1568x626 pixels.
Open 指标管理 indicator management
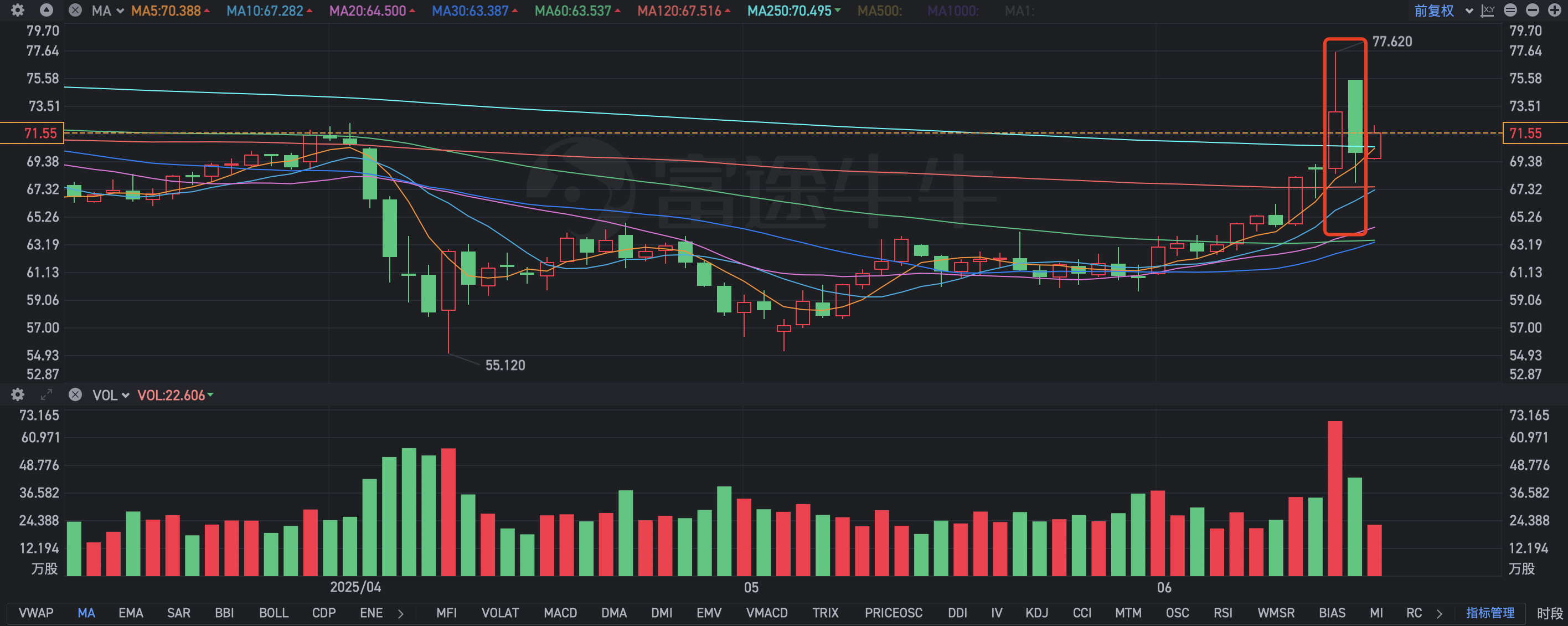point(1489,613)
